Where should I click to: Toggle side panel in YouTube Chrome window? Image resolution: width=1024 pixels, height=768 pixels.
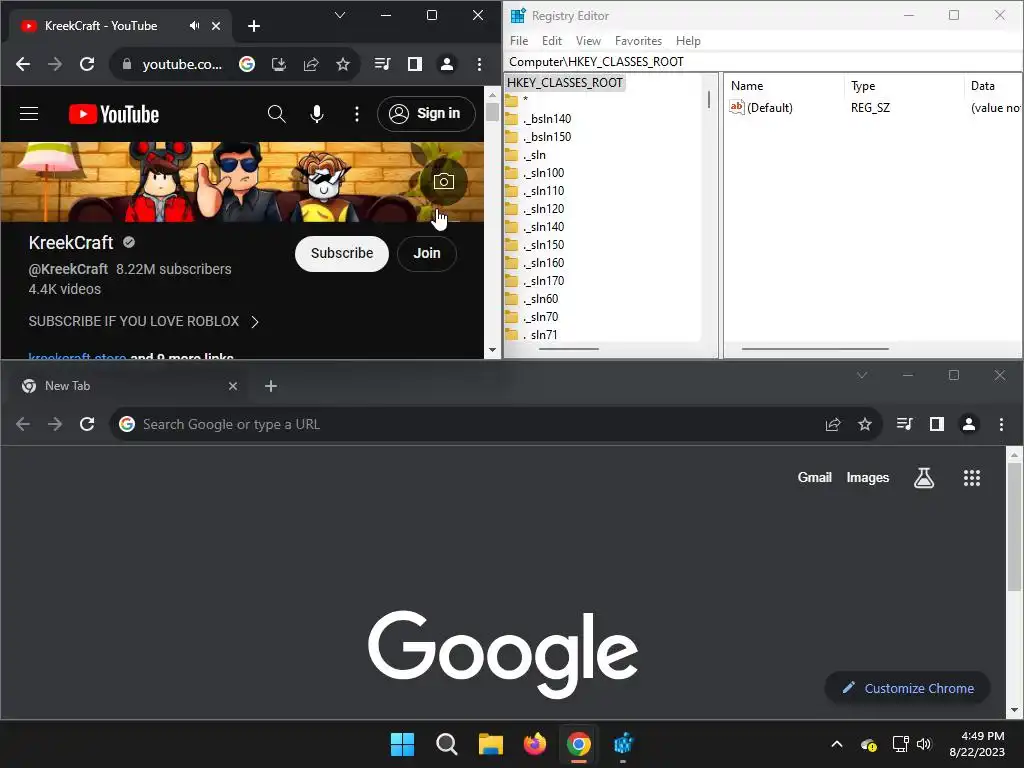[415, 64]
